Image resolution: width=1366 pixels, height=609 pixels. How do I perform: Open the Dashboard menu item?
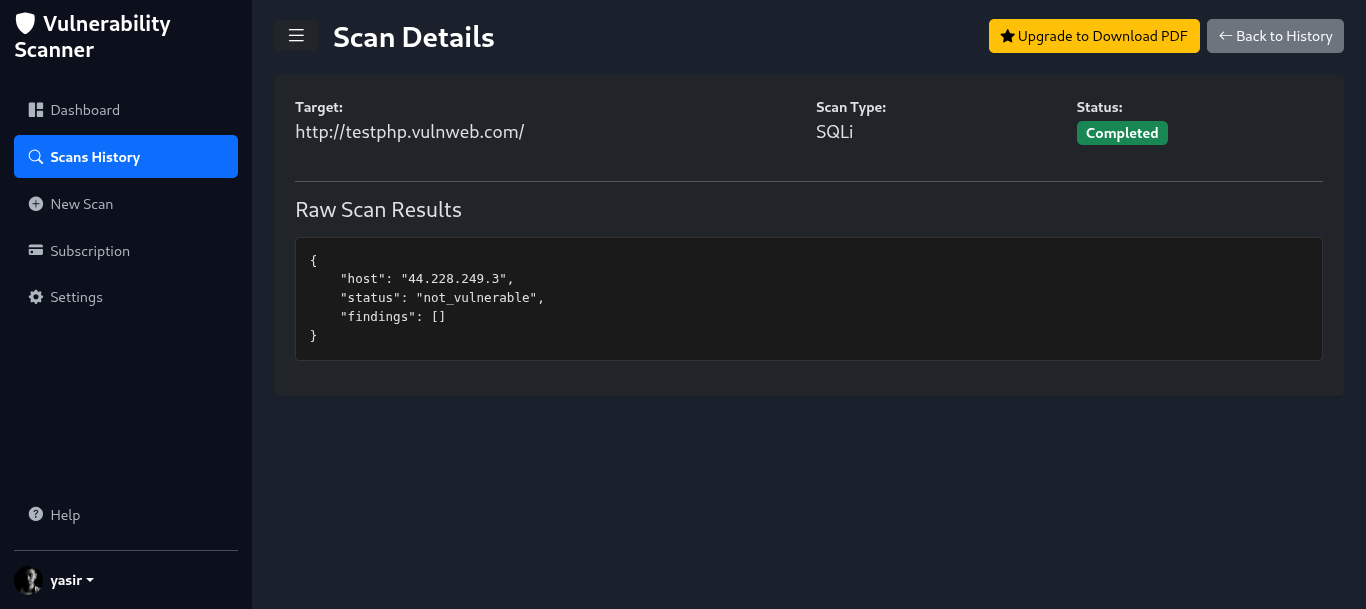85,110
